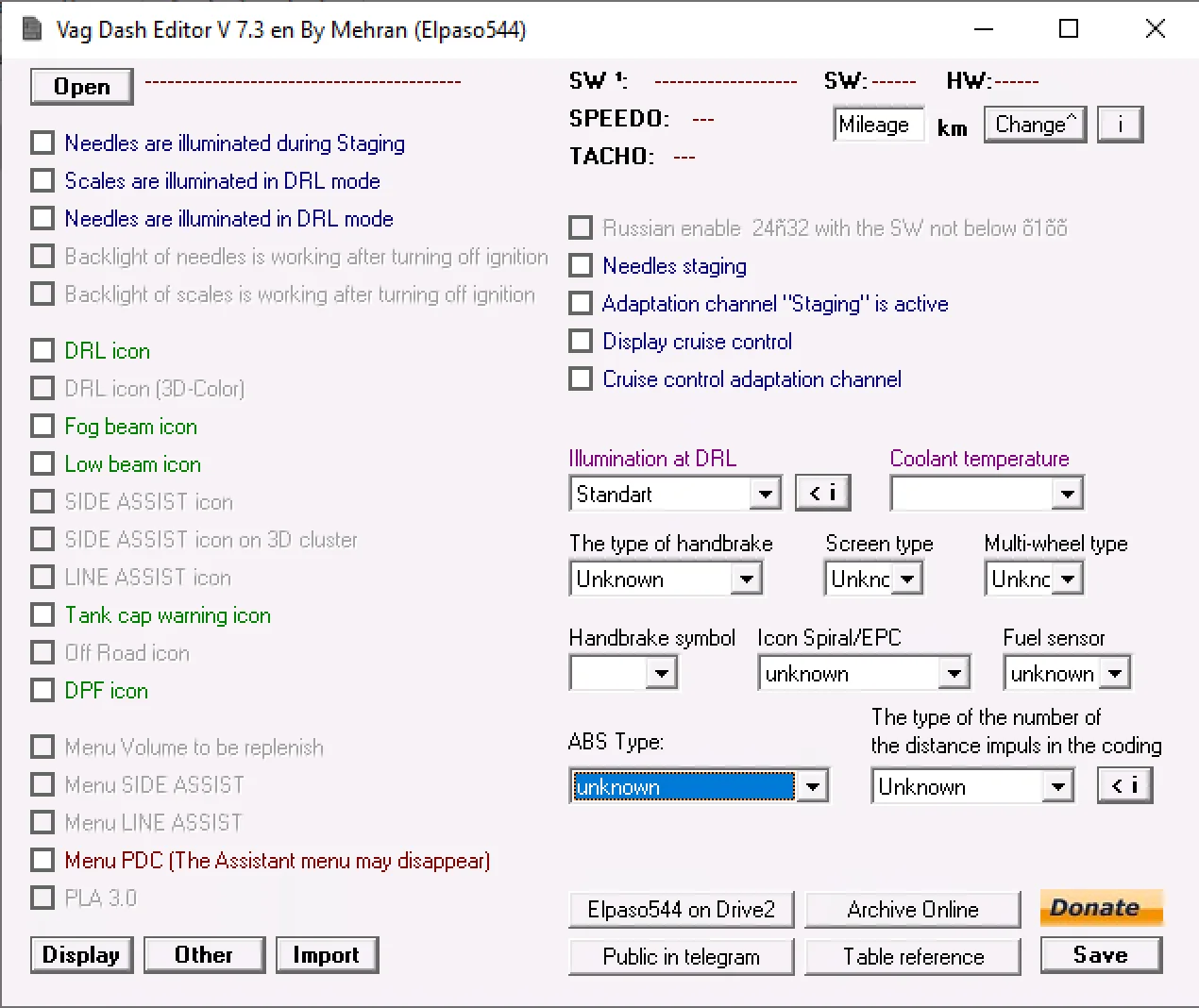Enable Menu PDC checkbox
Screen dimensions: 1199x1008
pyautogui.click(x=42, y=861)
